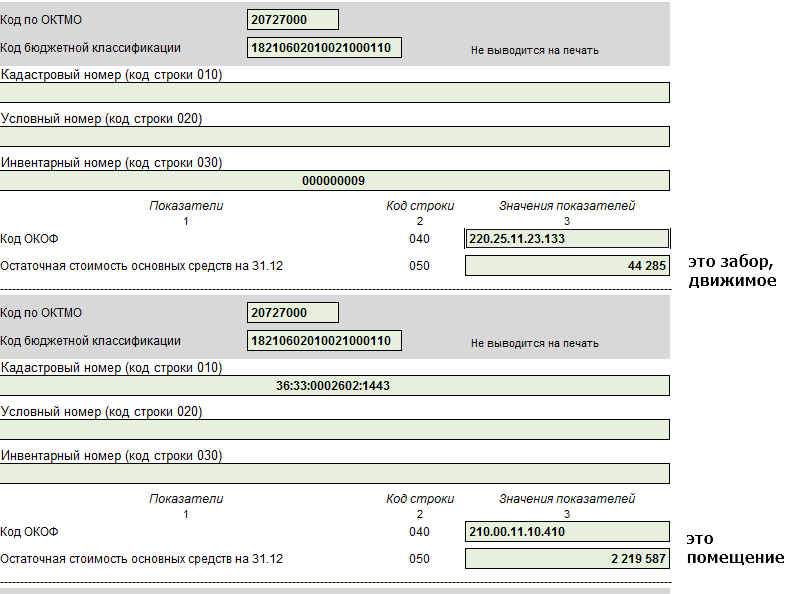Select the residual value field showing 44 285
Viewport: 797px width, 594px height.
click(567, 266)
